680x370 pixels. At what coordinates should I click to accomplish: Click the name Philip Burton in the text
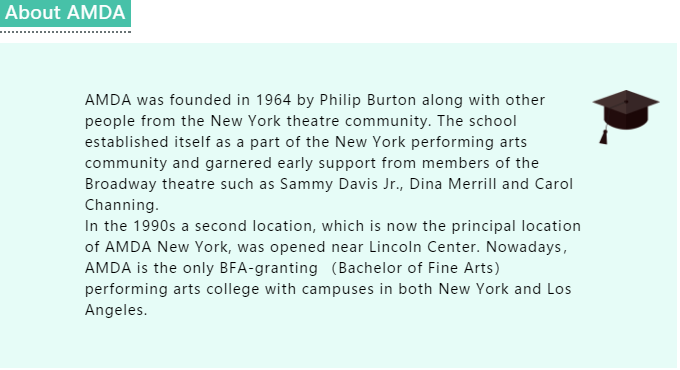(368, 100)
